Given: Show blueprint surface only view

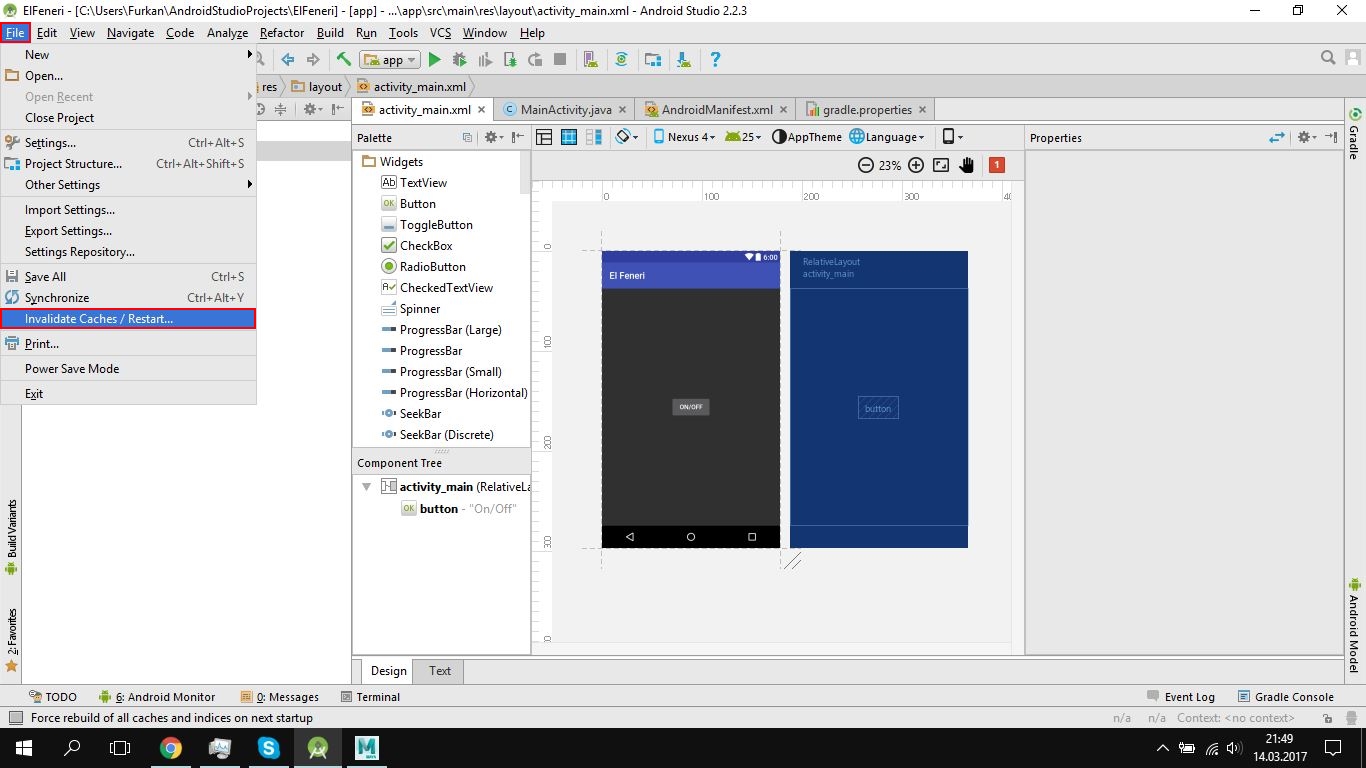Looking at the screenshot, I should coord(569,137).
